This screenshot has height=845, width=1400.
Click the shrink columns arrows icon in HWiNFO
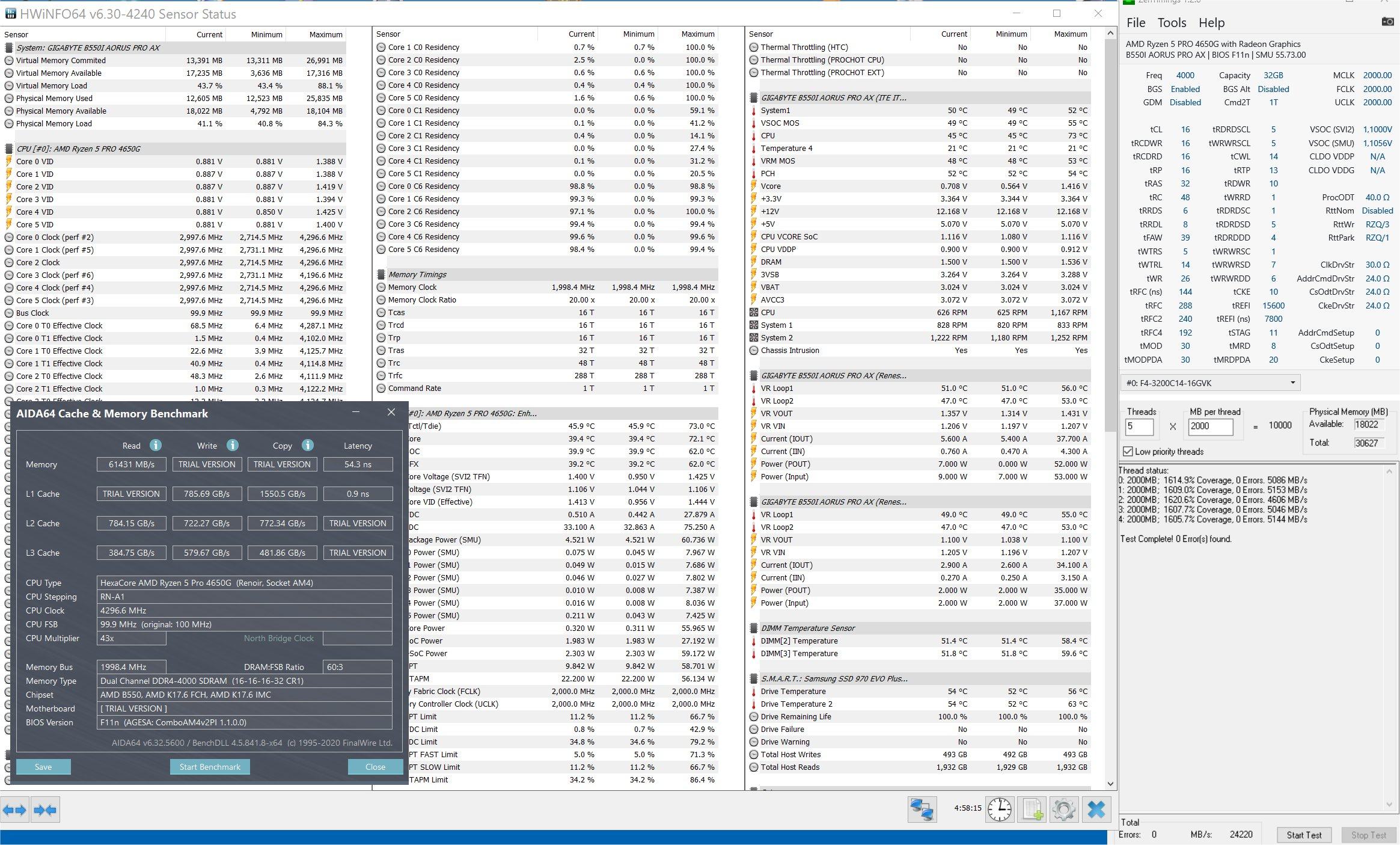coord(45,810)
